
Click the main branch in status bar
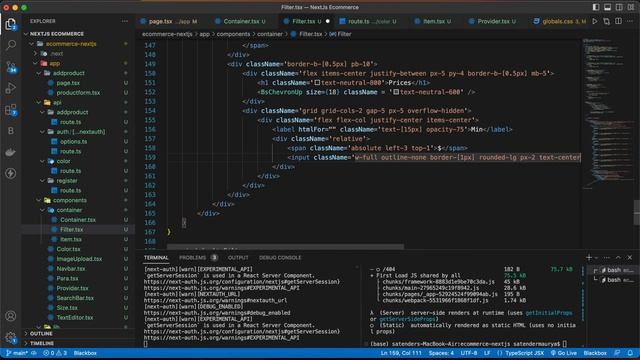coord(17,353)
